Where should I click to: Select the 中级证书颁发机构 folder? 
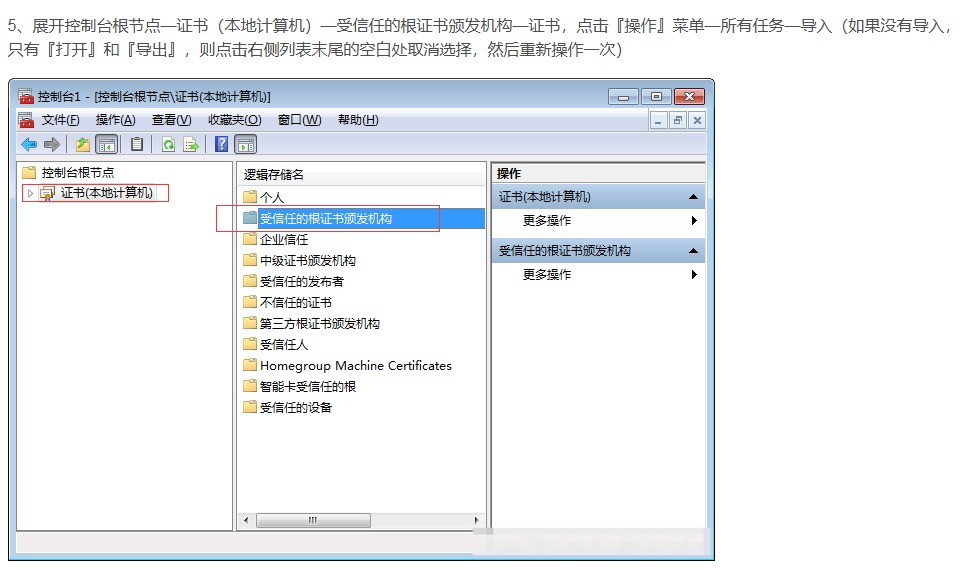tap(307, 261)
